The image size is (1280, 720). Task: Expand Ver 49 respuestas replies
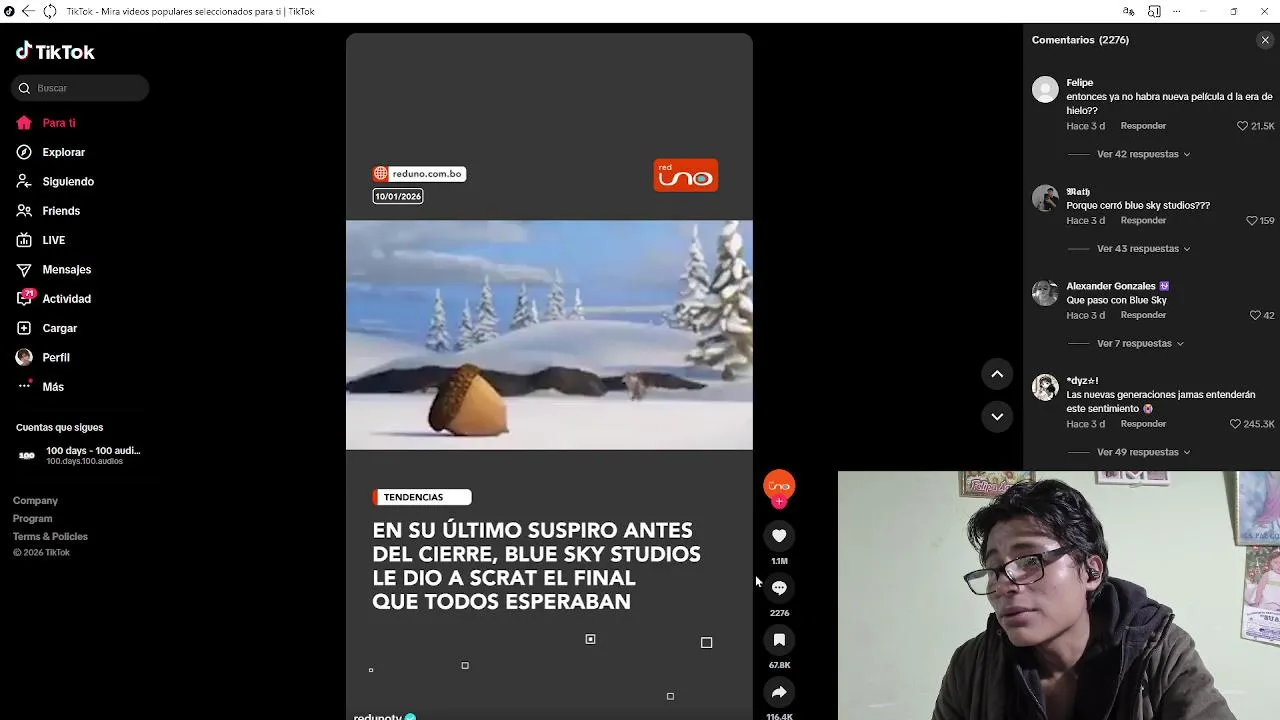click(x=1143, y=452)
